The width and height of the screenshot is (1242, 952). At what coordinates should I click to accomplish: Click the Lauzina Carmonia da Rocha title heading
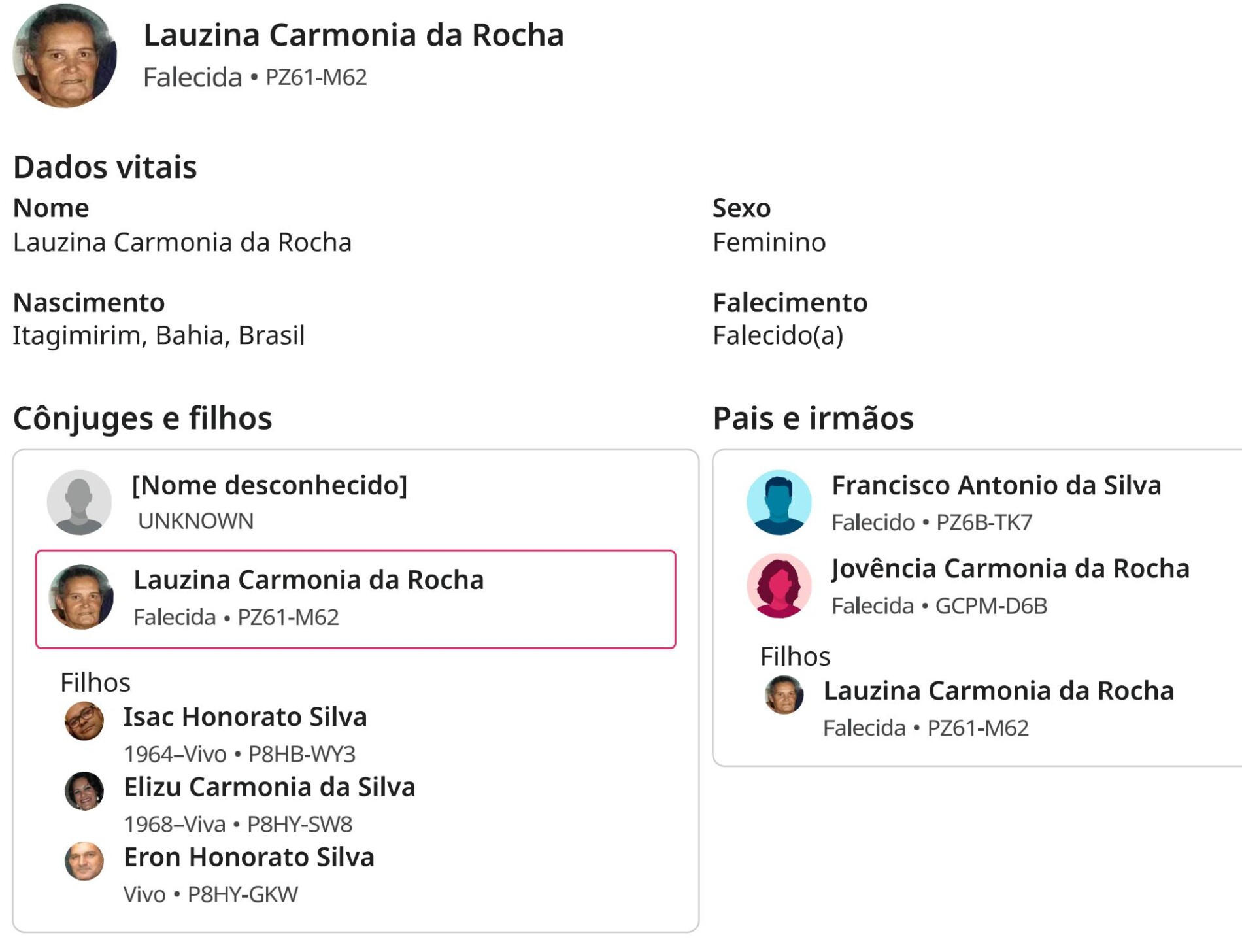tap(354, 35)
